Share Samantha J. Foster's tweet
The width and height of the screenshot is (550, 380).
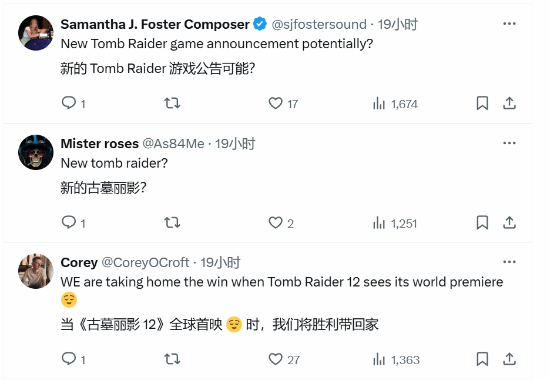click(509, 104)
